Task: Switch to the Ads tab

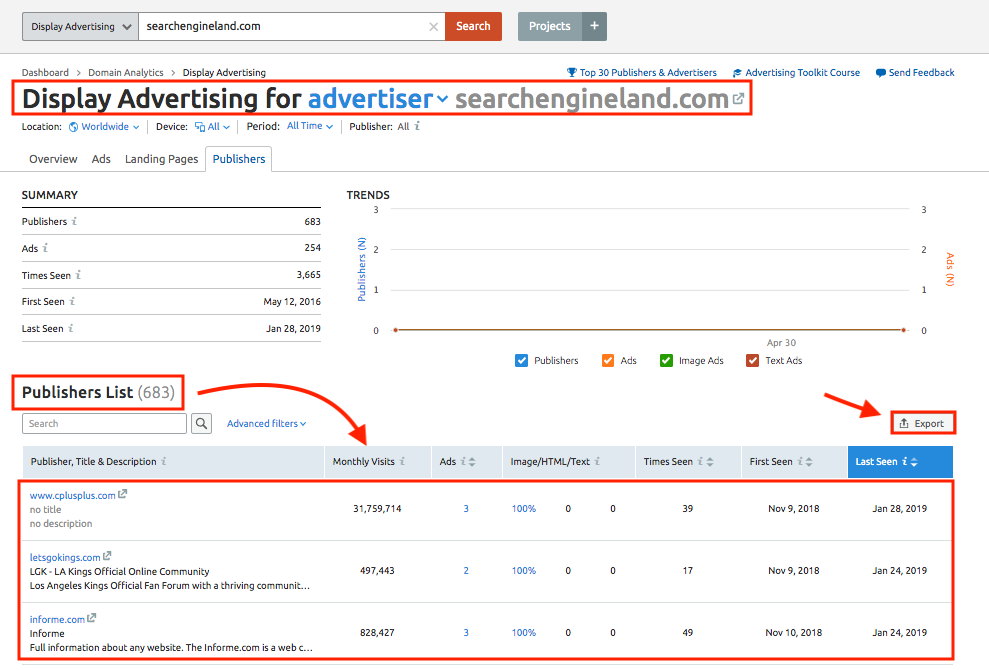Action: tap(101, 159)
